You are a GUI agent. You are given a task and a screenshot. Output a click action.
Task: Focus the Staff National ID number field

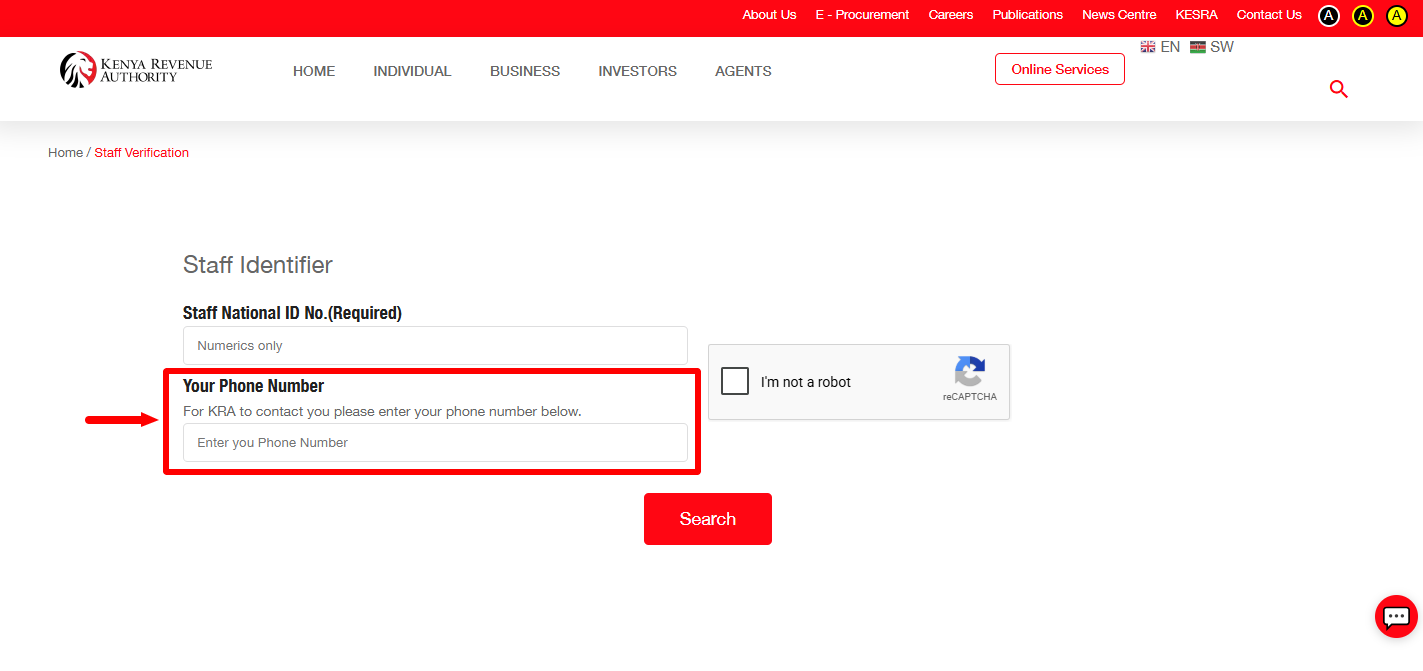(435, 345)
